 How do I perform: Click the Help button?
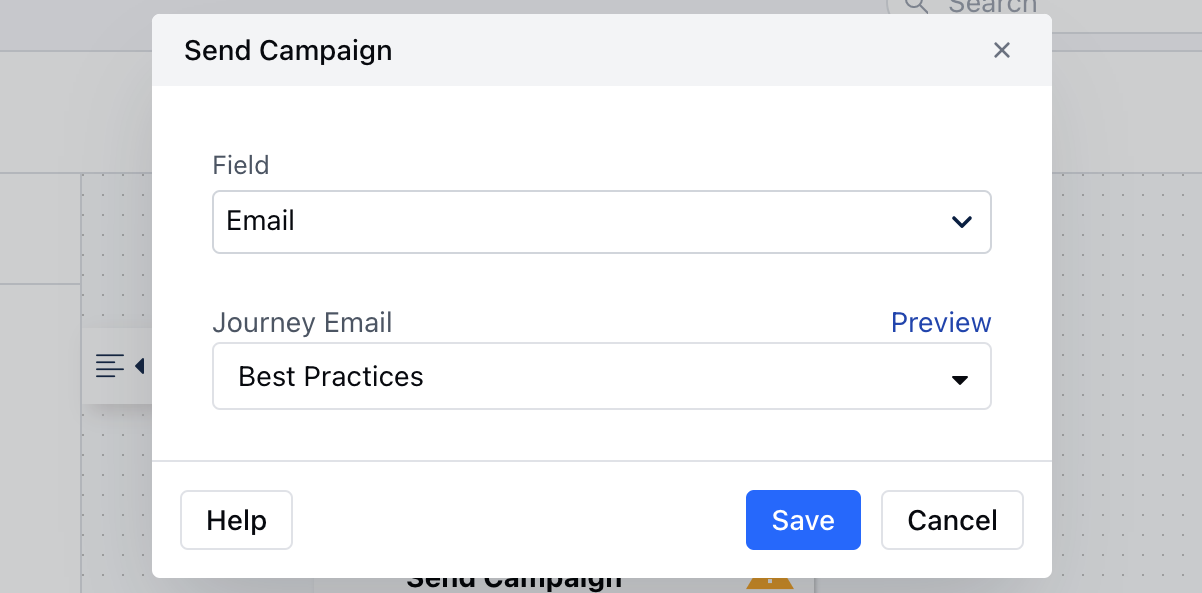click(236, 520)
